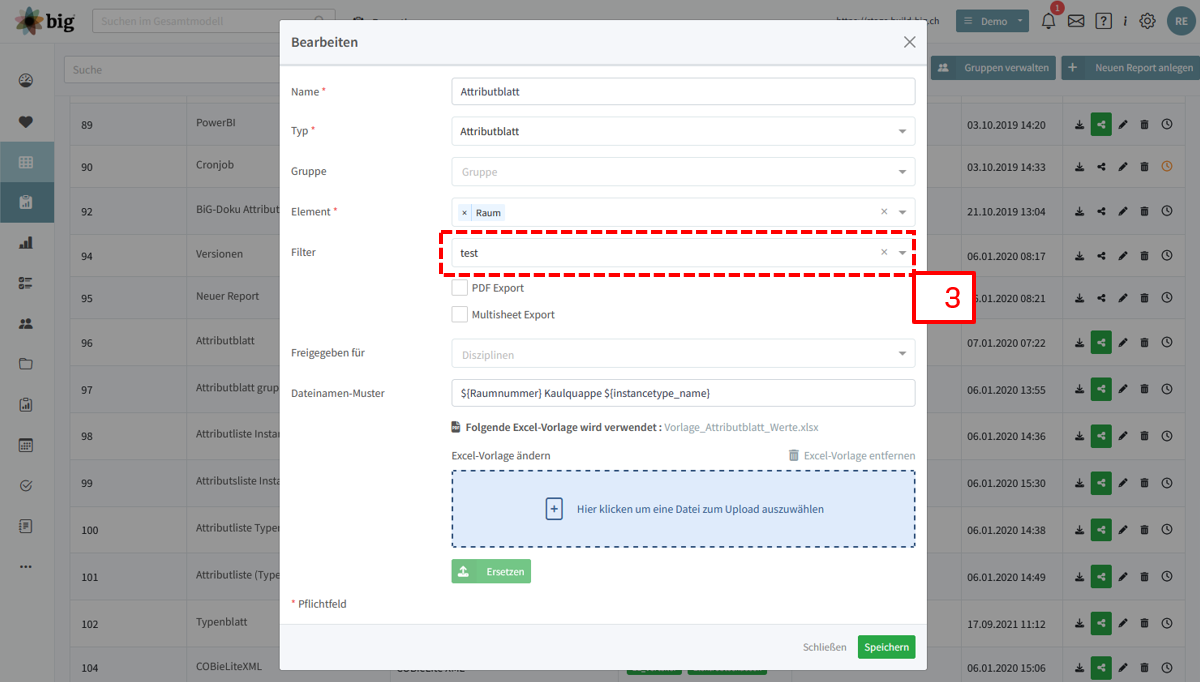Clear all Element selections with x

point(884,212)
